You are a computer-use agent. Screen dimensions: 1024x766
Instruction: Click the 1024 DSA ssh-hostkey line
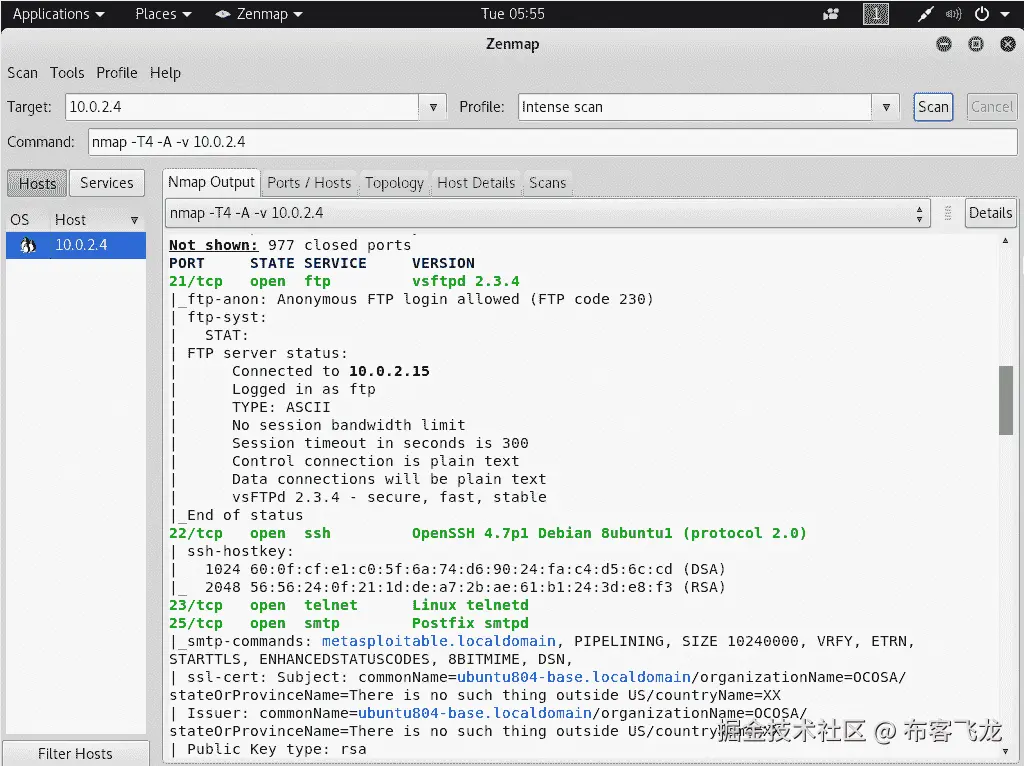point(448,569)
